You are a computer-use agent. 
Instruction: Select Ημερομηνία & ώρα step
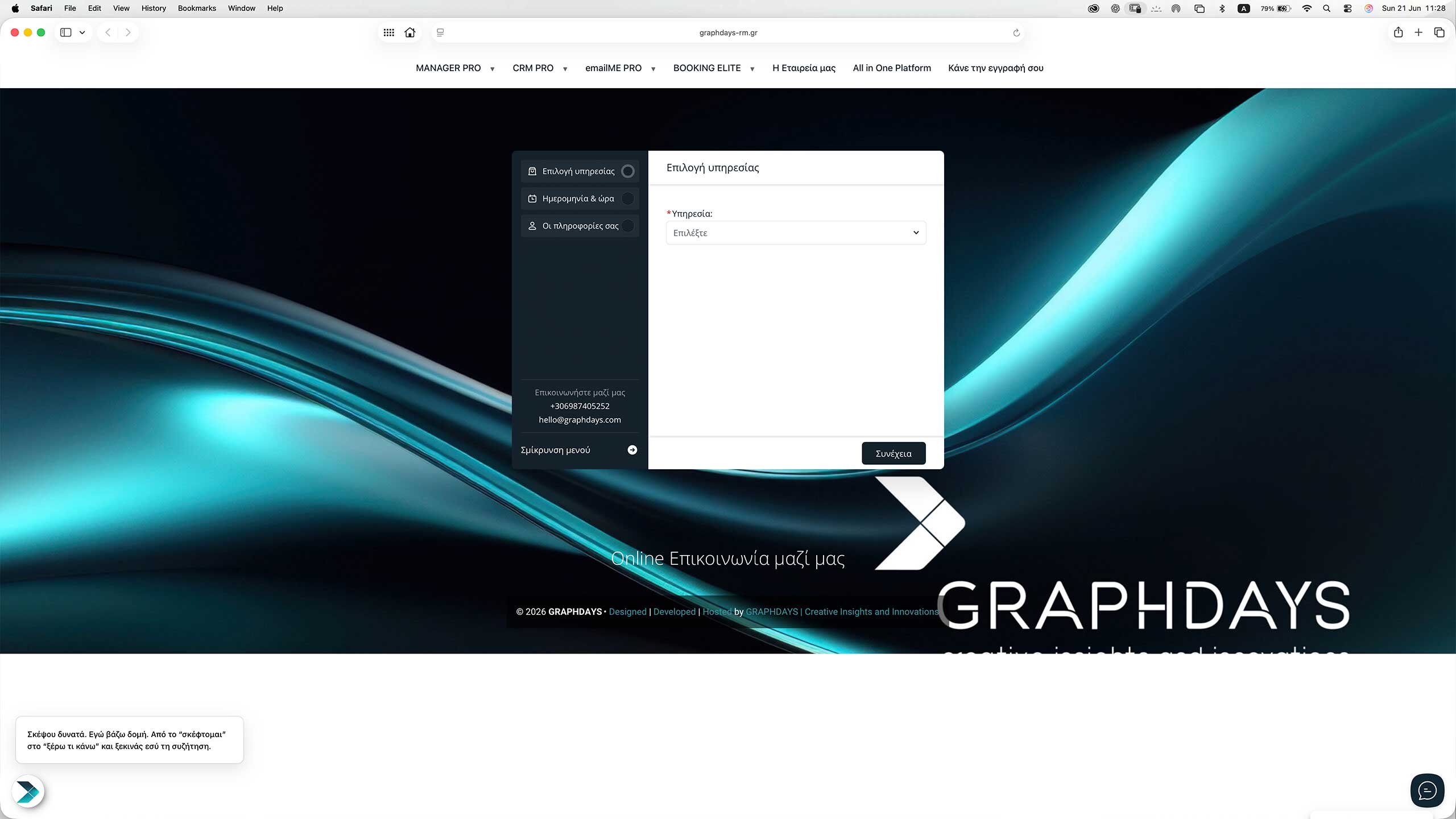[580, 198]
